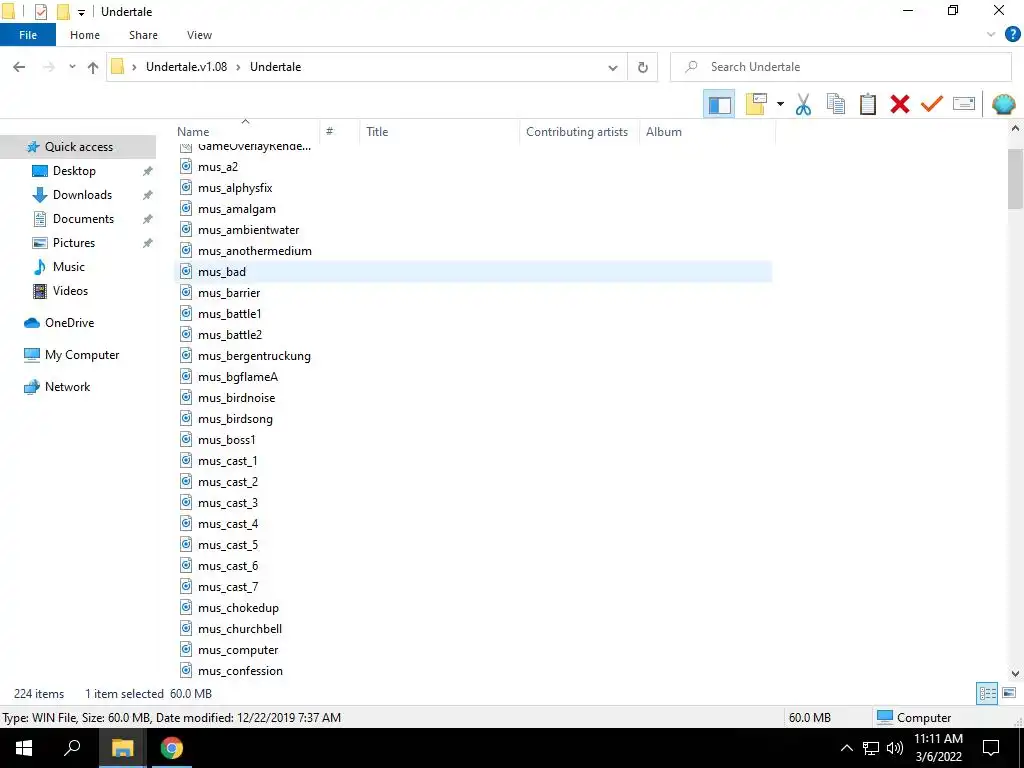
Task: Select the mus_confession file icon
Action: (x=186, y=671)
